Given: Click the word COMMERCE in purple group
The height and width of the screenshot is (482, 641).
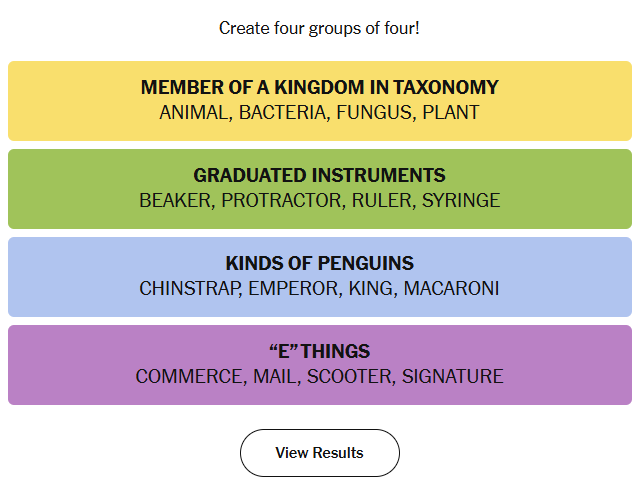Looking at the screenshot, I should (191, 377).
